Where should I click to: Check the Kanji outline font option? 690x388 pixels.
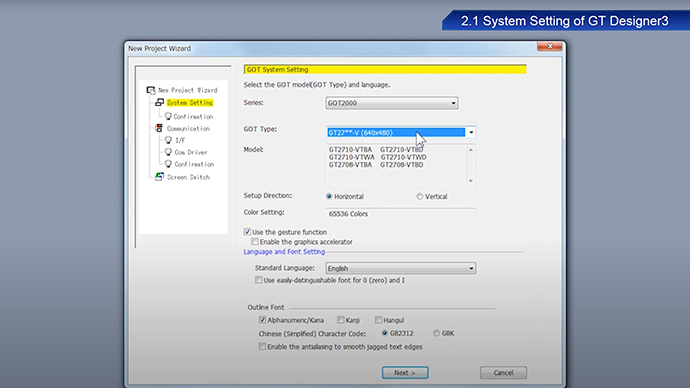[341, 320]
